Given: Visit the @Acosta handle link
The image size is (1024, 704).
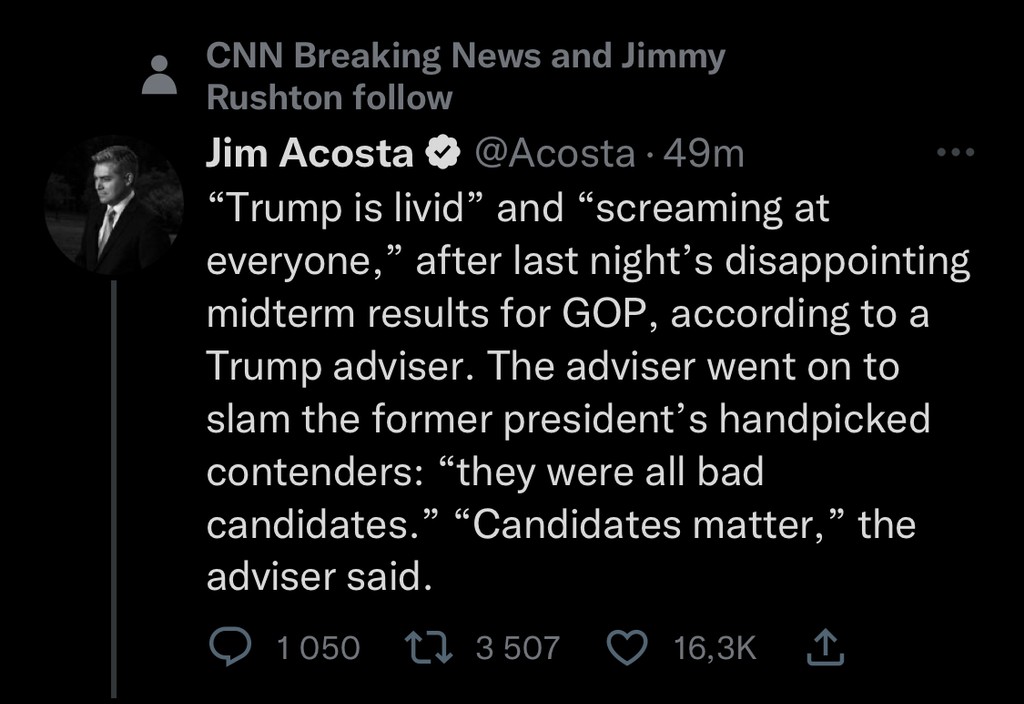Looking at the screenshot, I should point(552,153).
